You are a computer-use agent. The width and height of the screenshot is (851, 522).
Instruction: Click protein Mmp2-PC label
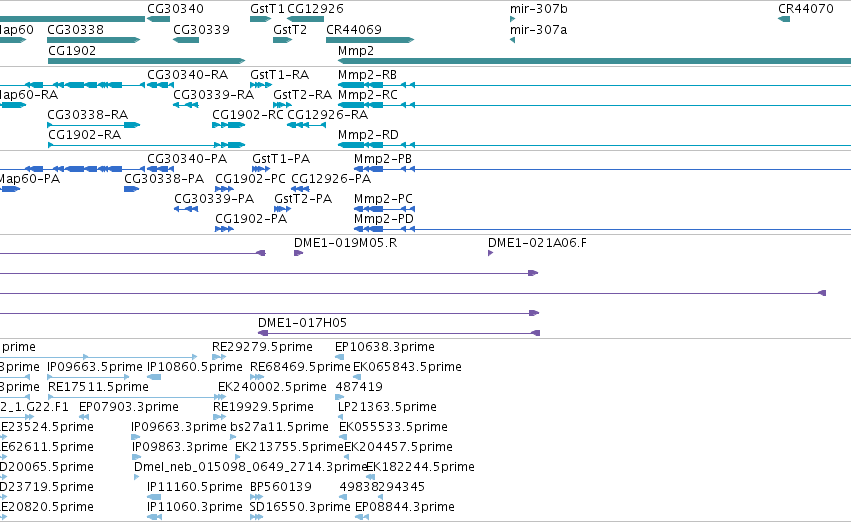pyautogui.click(x=383, y=199)
